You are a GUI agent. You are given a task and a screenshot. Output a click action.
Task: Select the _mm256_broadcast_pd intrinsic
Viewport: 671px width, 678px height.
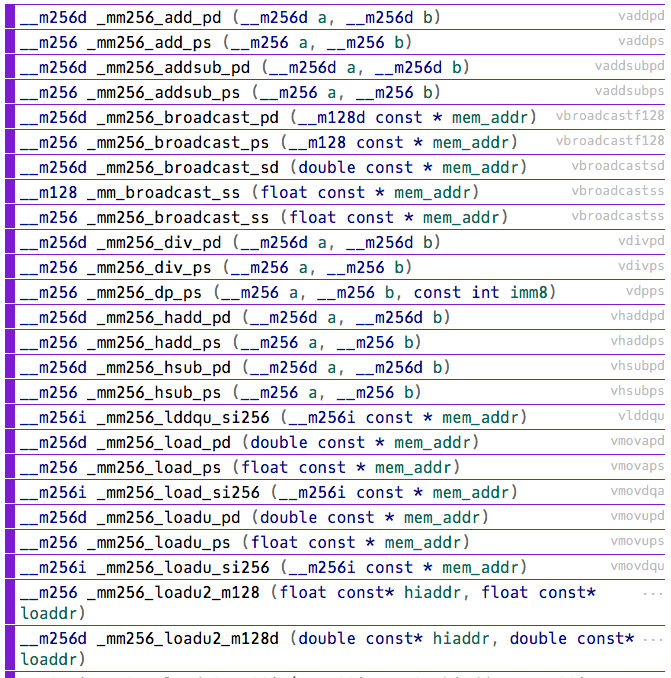[335, 117]
